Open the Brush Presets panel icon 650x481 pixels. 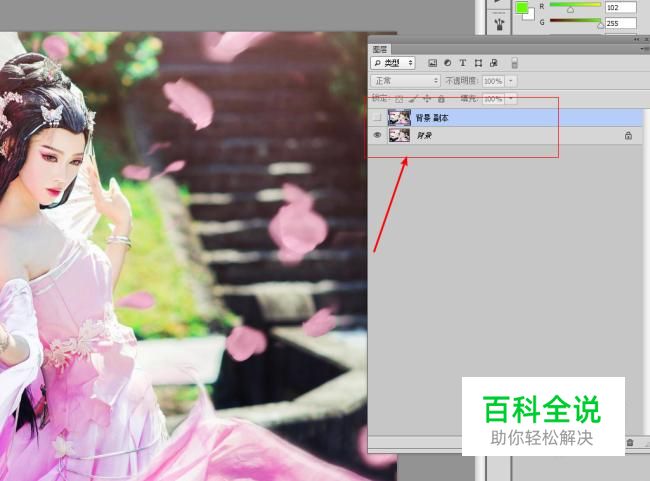coord(499,23)
